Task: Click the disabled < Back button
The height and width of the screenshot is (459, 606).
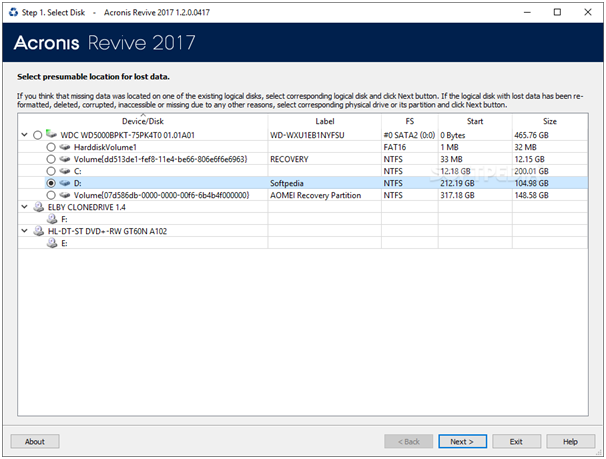Action: pos(409,442)
